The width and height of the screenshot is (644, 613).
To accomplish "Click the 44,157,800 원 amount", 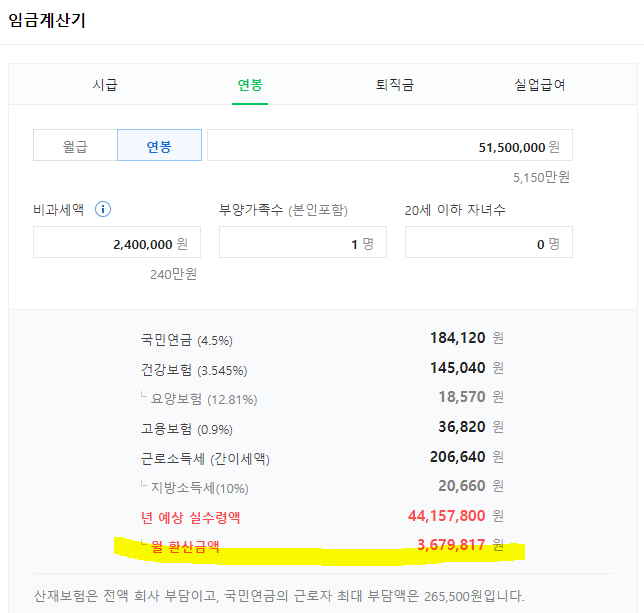I will (x=455, y=516).
